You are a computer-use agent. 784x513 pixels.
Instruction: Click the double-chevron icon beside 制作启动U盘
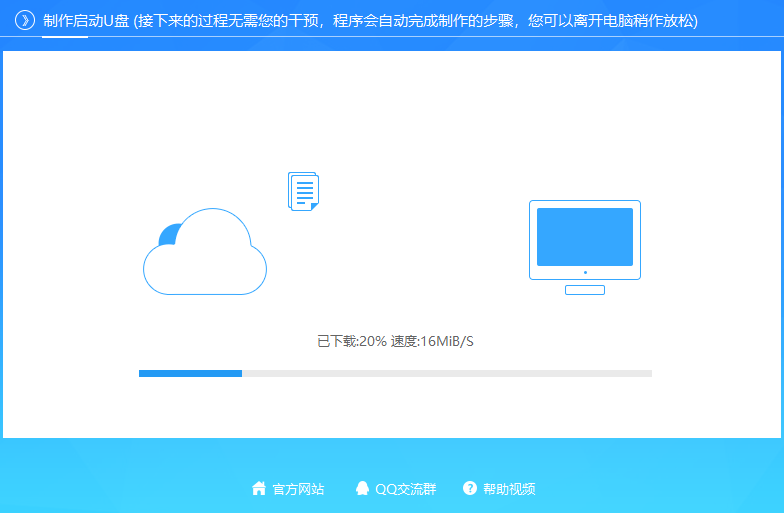click(x=25, y=20)
